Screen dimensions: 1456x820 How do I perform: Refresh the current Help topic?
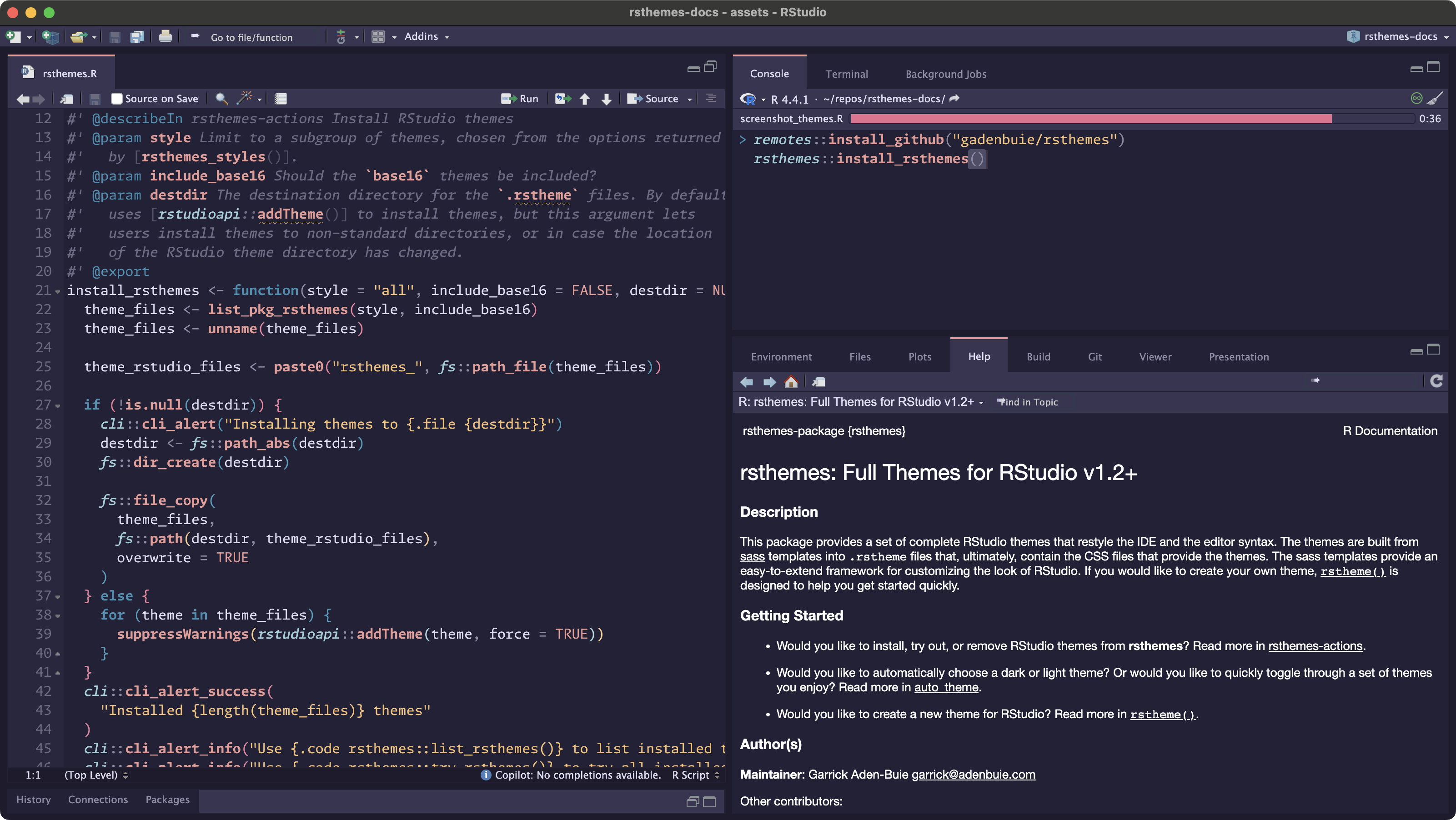(x=1436, y=381)
